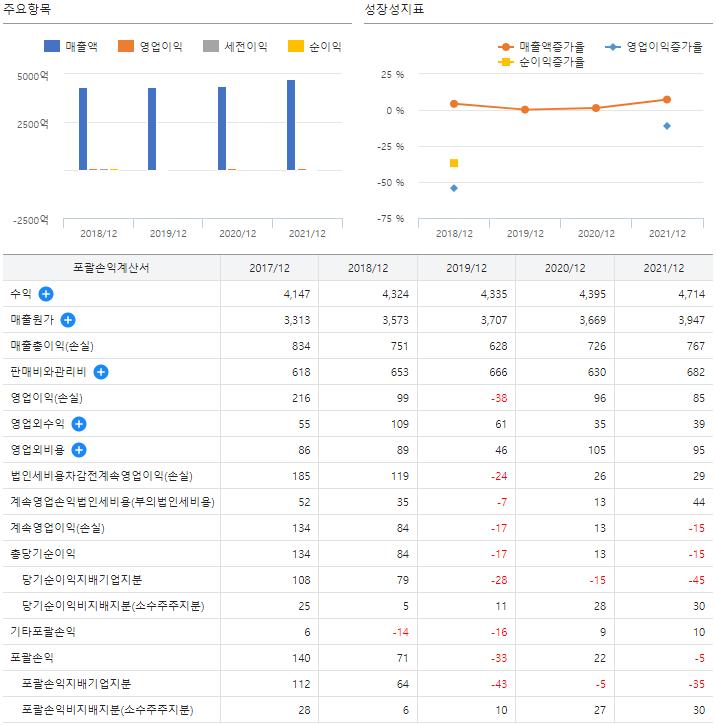The height and width of the screenshot is (725, 716).
Task: Click the 매출총이익(손실) row label
Action: click(52, 346)
